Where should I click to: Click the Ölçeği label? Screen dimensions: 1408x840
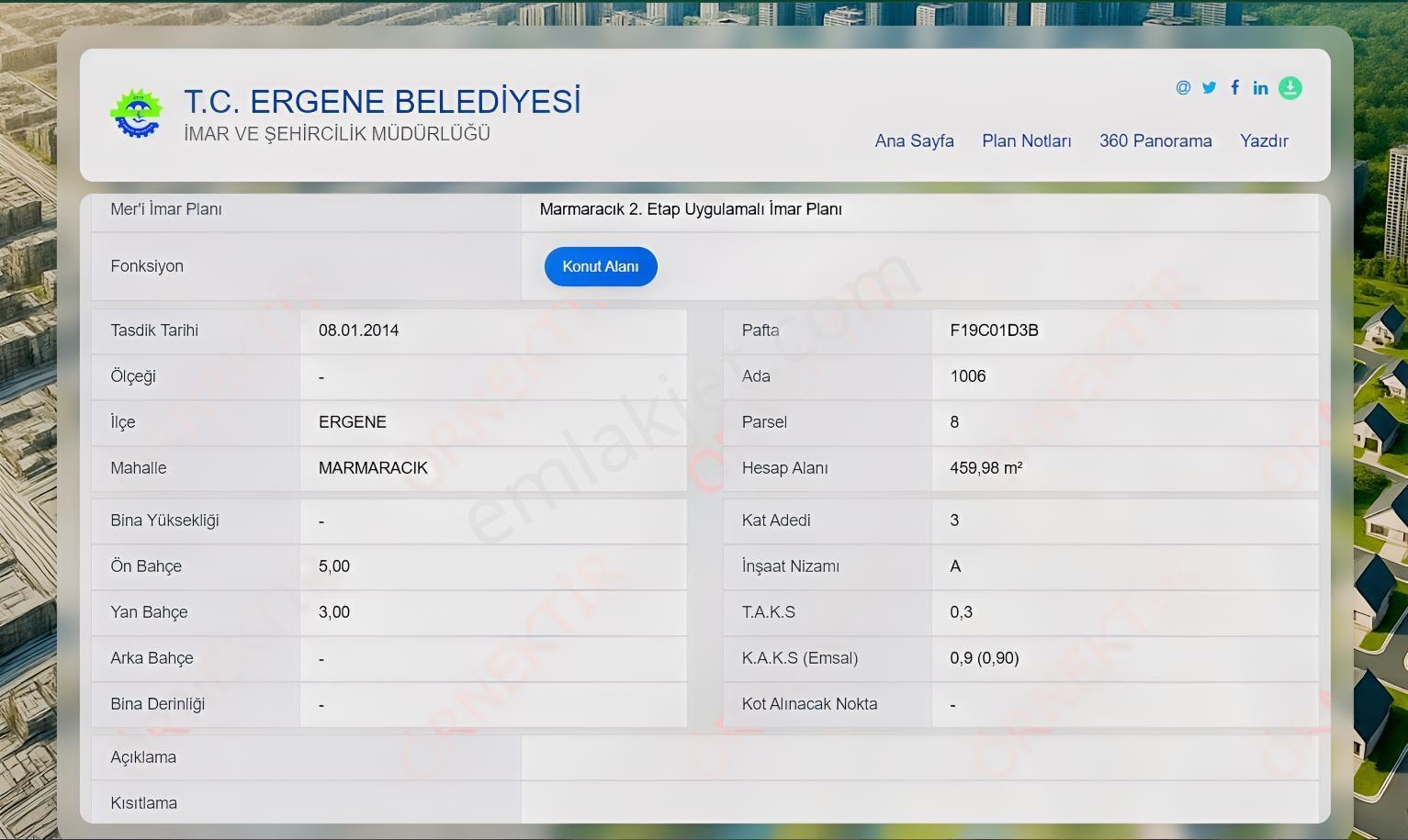(133, 376)
